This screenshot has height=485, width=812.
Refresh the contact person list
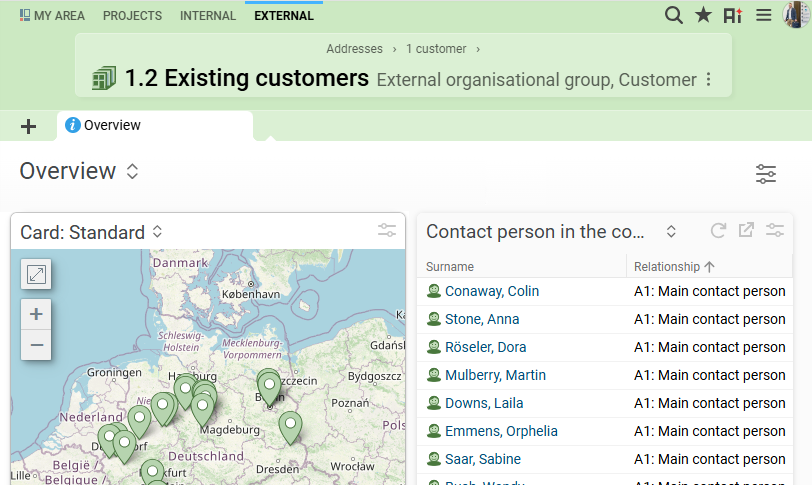click(718, 231)
